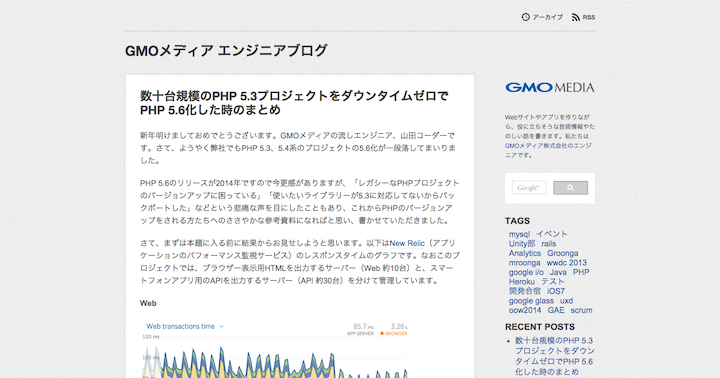Focus the Google custom search field
This screenshot has height=378, width=720.
pos(529,187)
